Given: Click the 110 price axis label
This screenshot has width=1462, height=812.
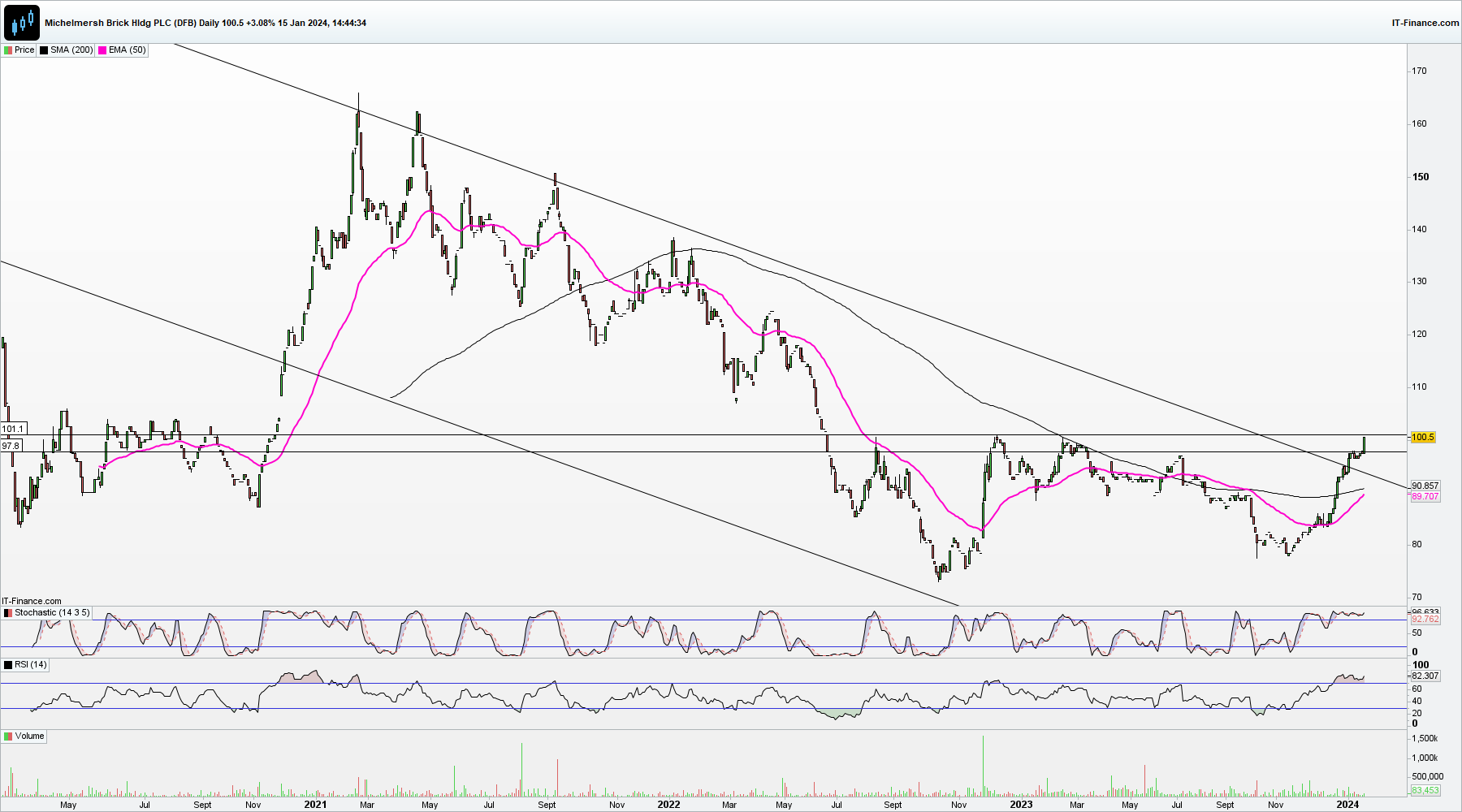Looking at the screenshot, I should pyautogui.click(x=1419, y=387).
